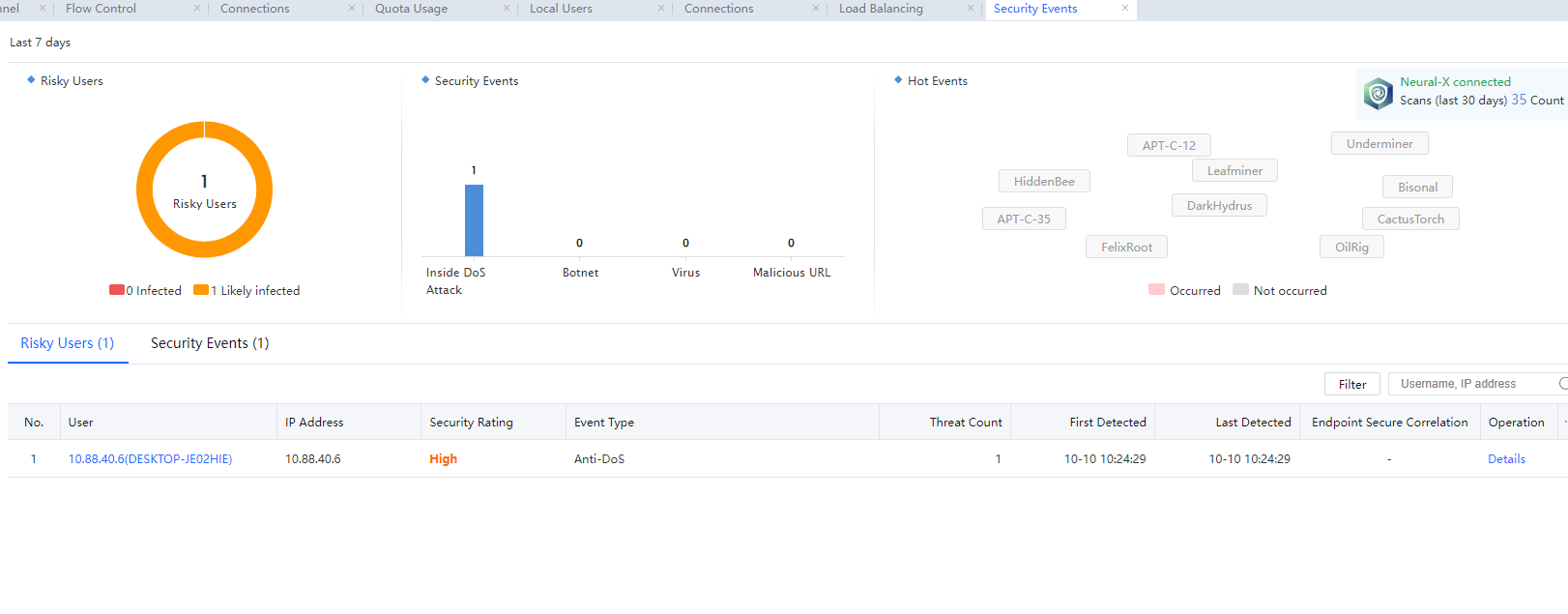Click the Neural-X connected shield icon

pyautogui.click(x=1378, y=94)
